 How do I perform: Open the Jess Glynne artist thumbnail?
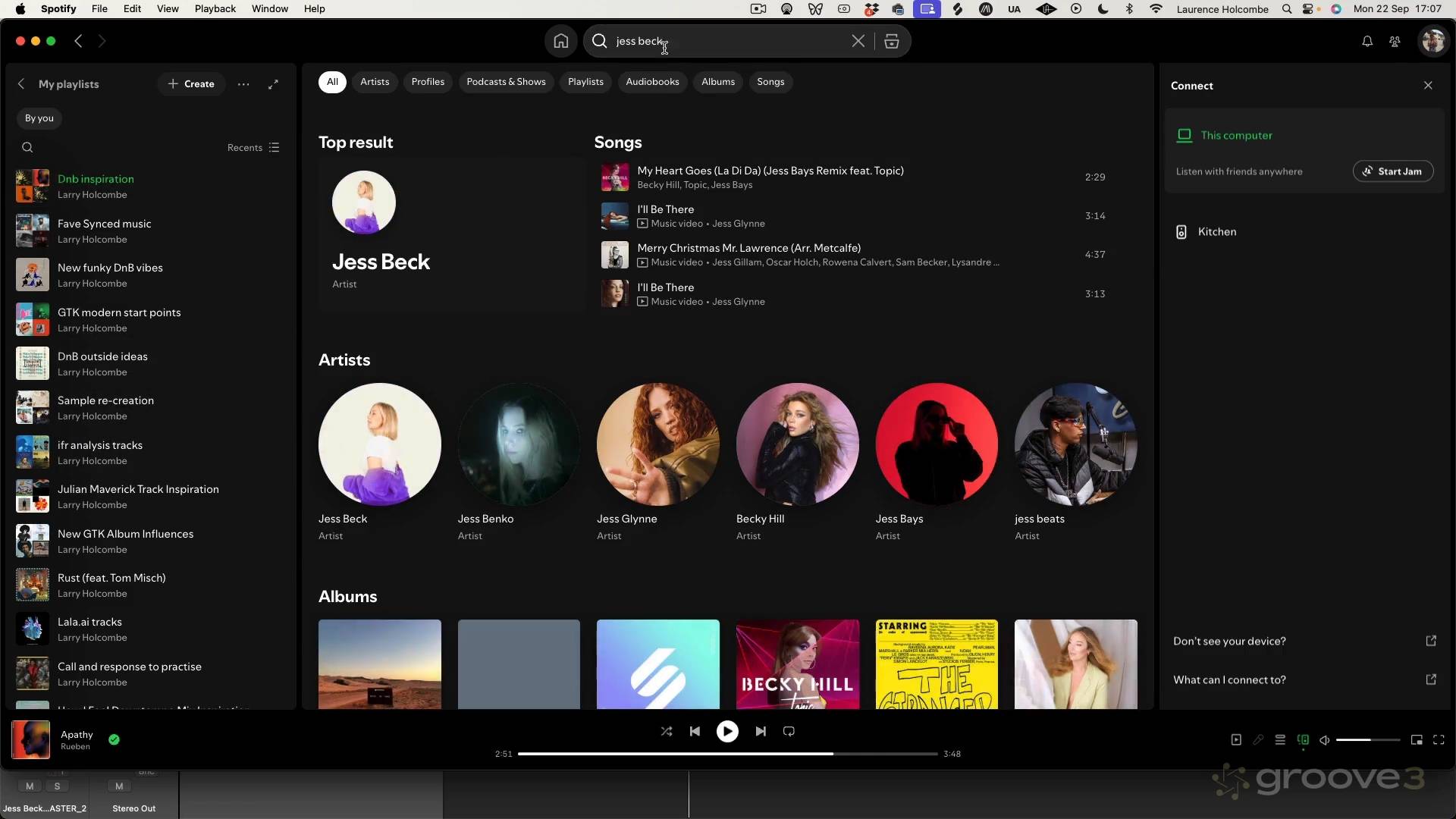[657, 444]
